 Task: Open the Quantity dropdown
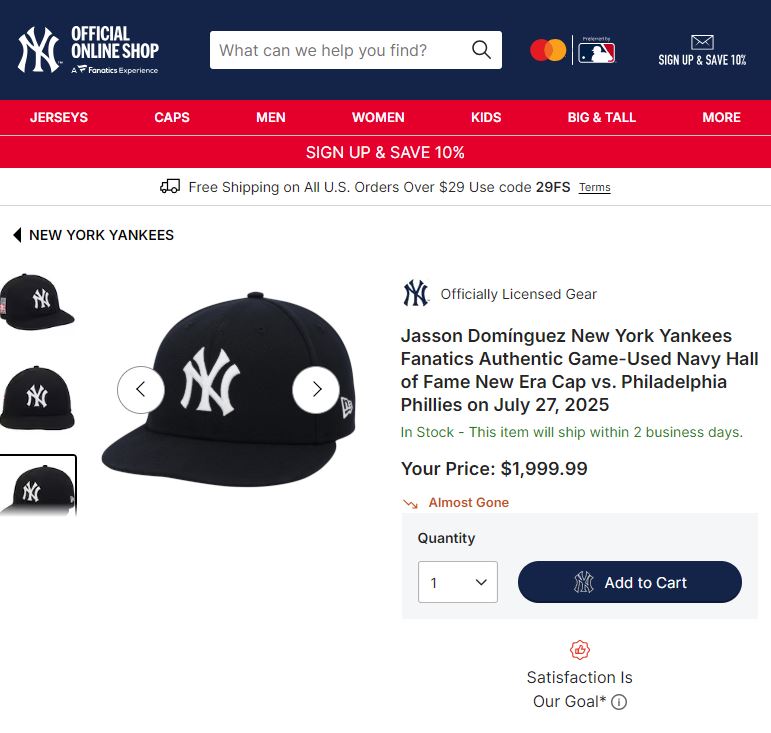pos(457,582)
